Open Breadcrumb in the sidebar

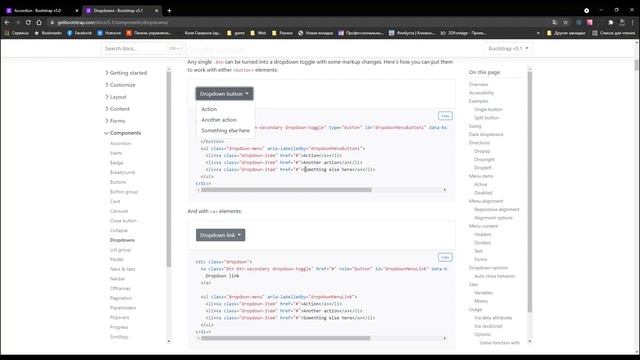tap(122, 172)
